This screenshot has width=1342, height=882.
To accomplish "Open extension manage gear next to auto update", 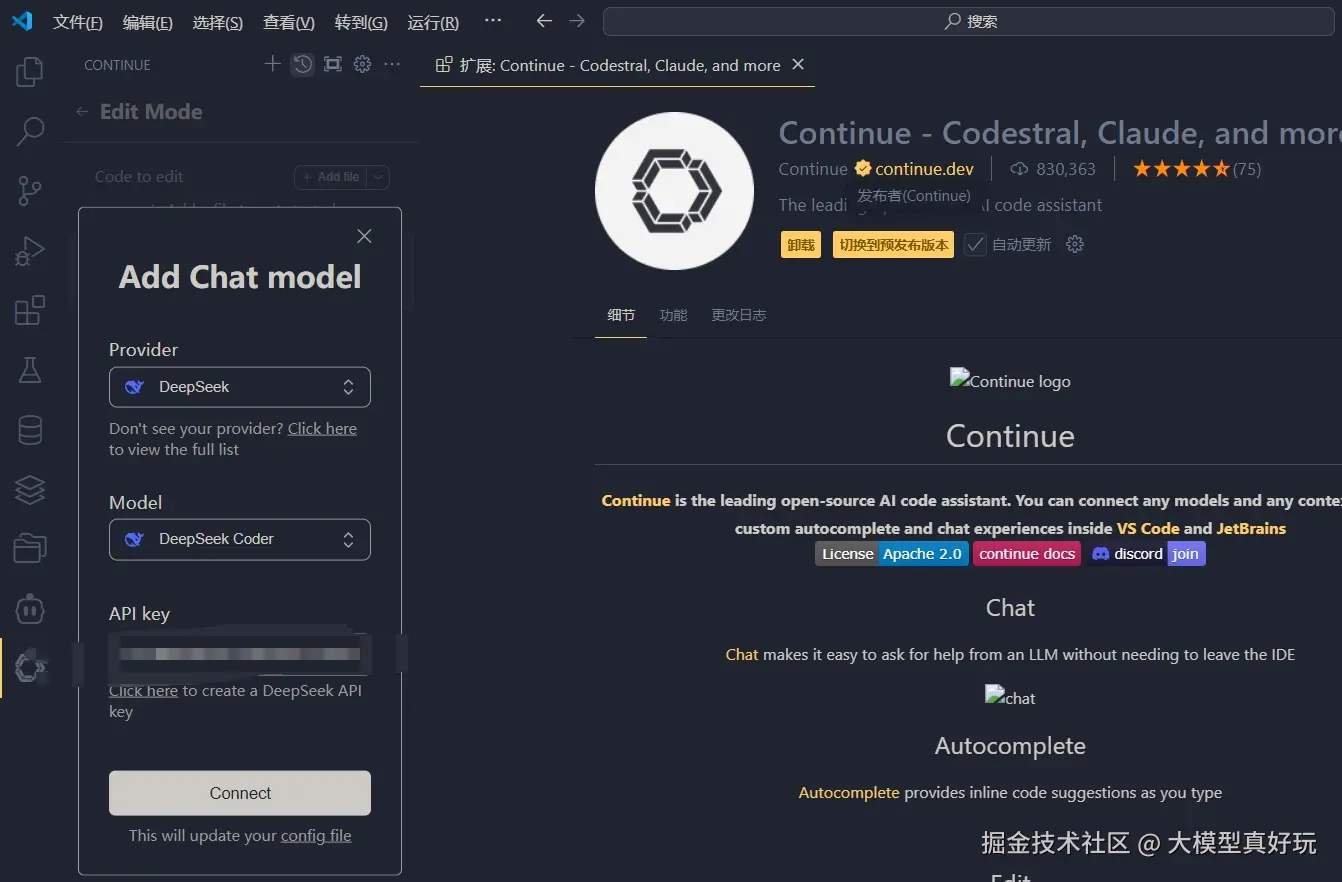I will click(x=1075, y=244).
